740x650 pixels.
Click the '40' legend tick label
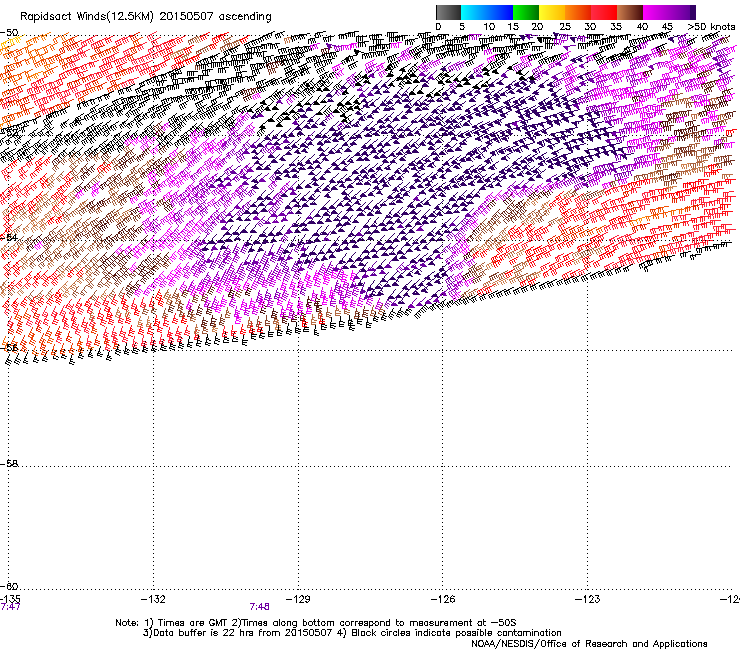point(642,27)
